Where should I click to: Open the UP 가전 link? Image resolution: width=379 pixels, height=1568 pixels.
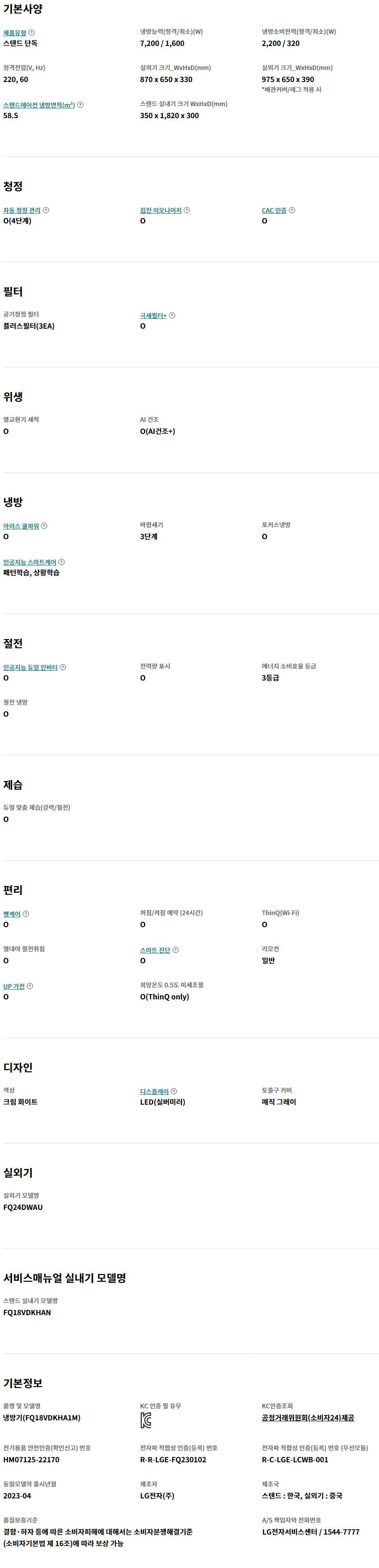(14, 987)
